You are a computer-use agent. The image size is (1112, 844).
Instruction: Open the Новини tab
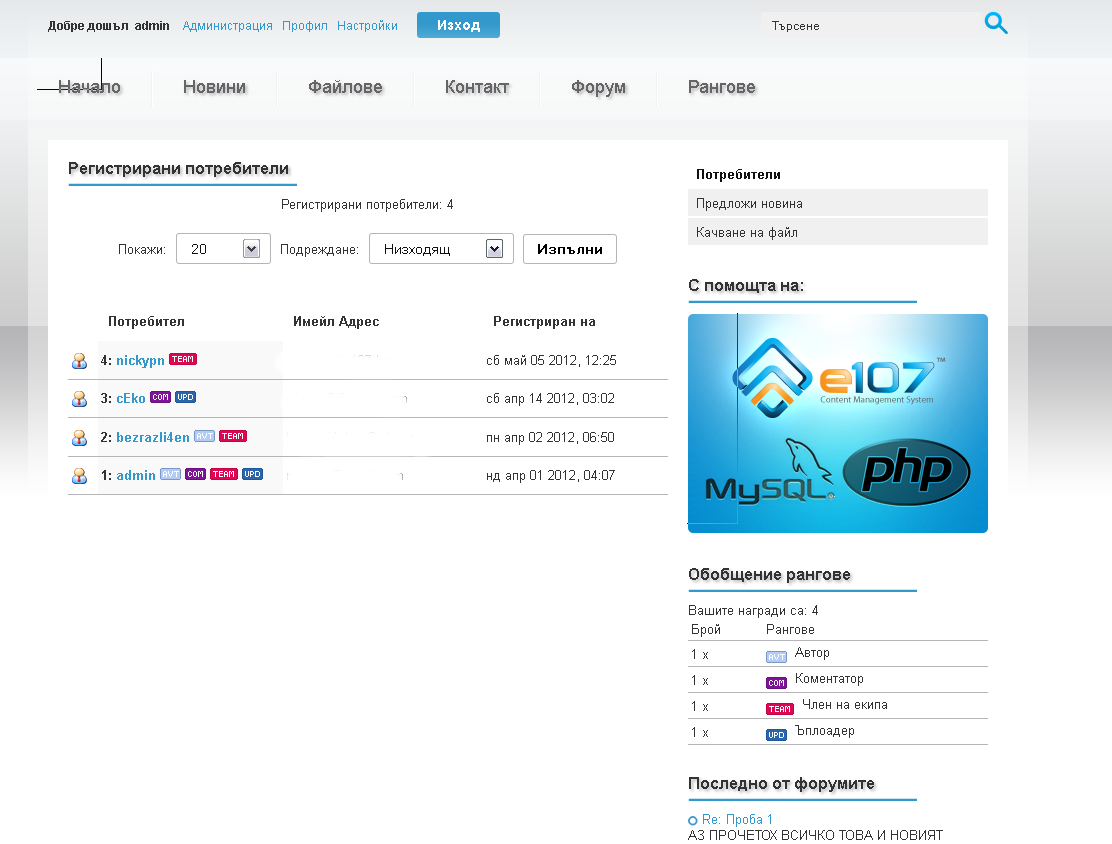(213, 87)
